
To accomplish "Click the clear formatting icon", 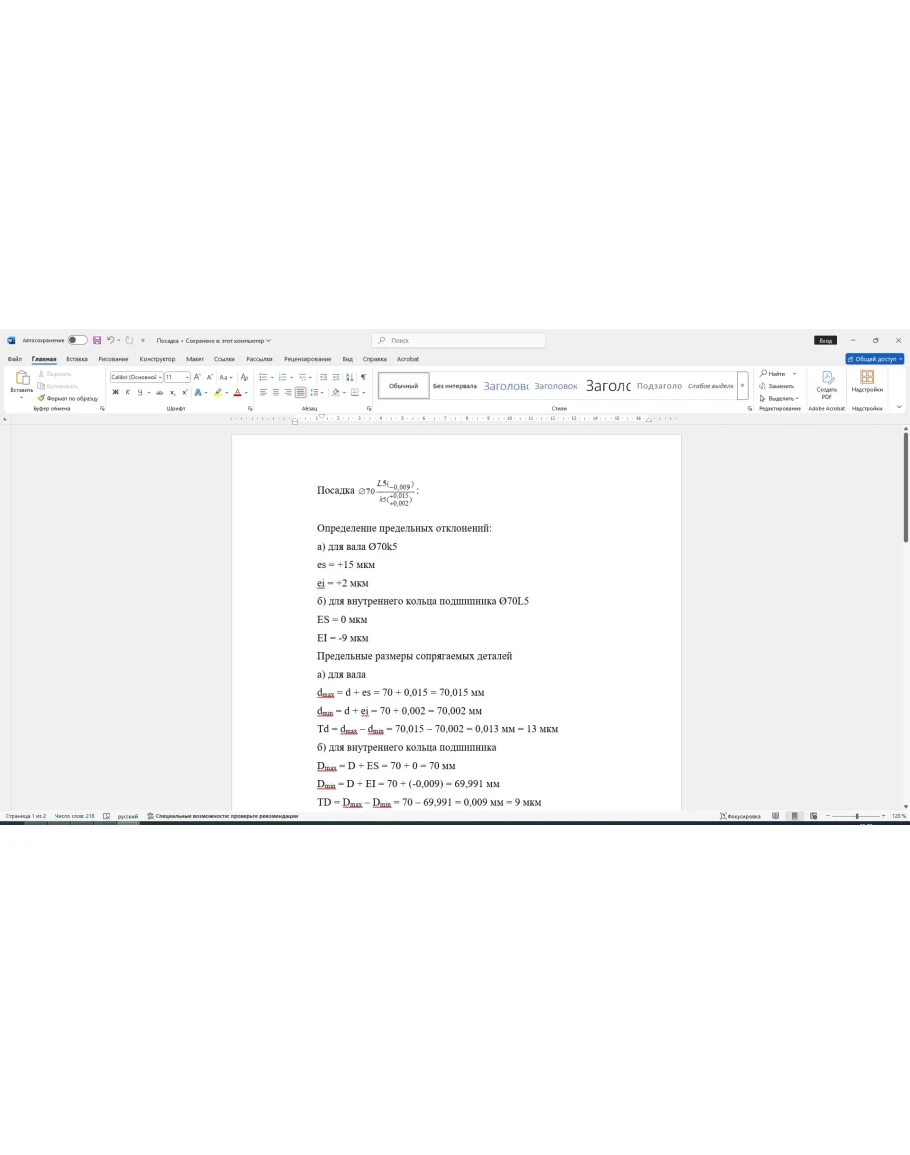I will click(x=244, y=377).
